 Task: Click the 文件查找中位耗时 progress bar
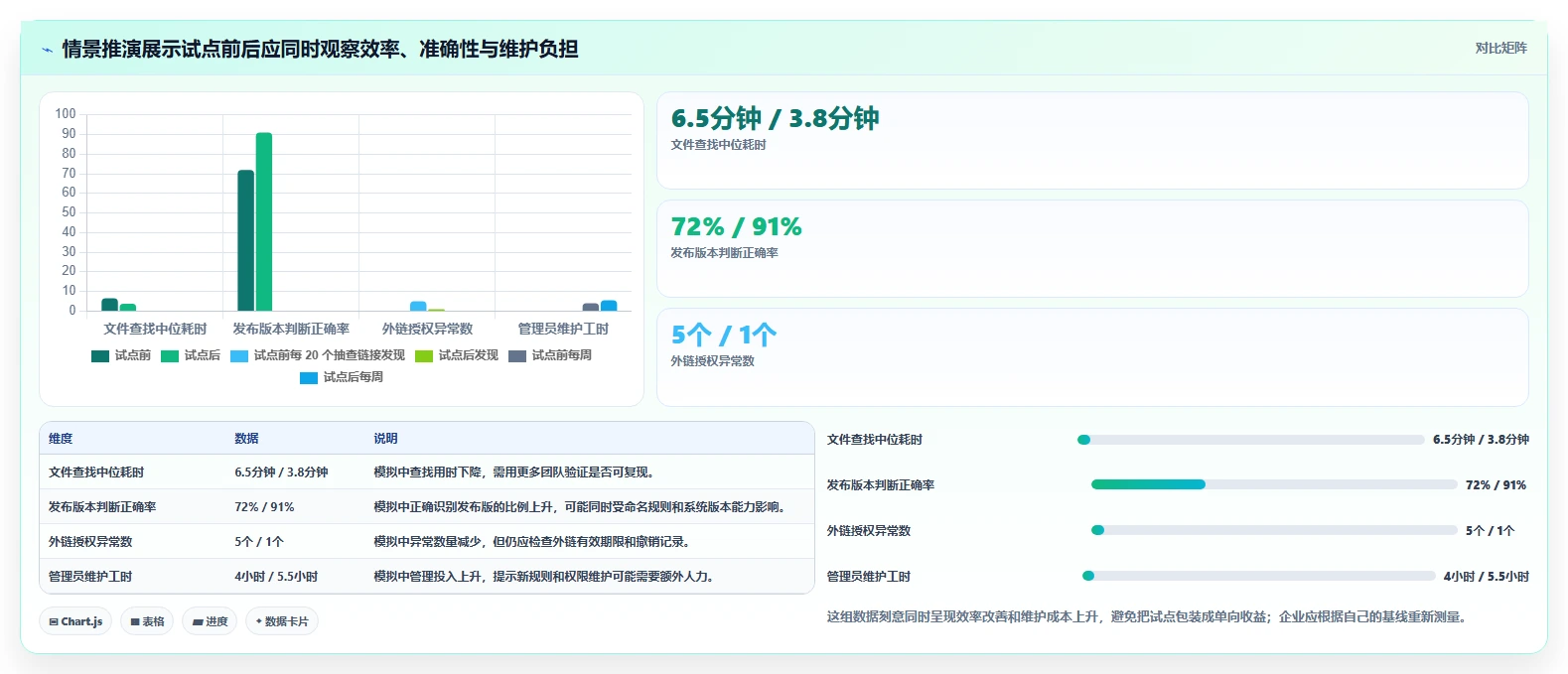[1251, 440]
